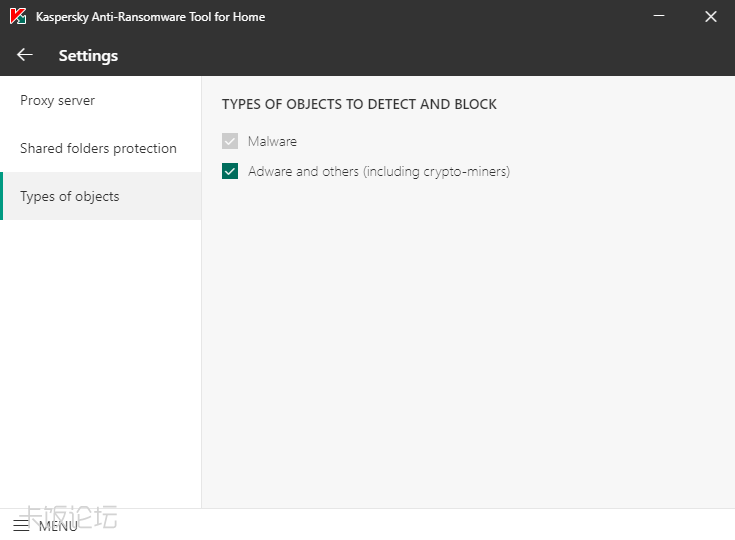
Task: Click the Adware and others label text
Action: 379,172
